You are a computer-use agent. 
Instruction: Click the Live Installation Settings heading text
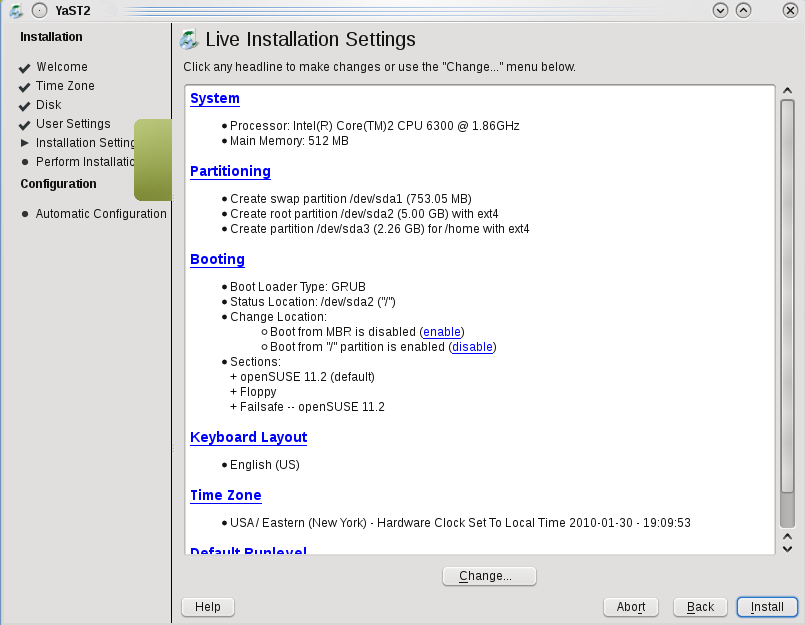(x=311, y=40)
